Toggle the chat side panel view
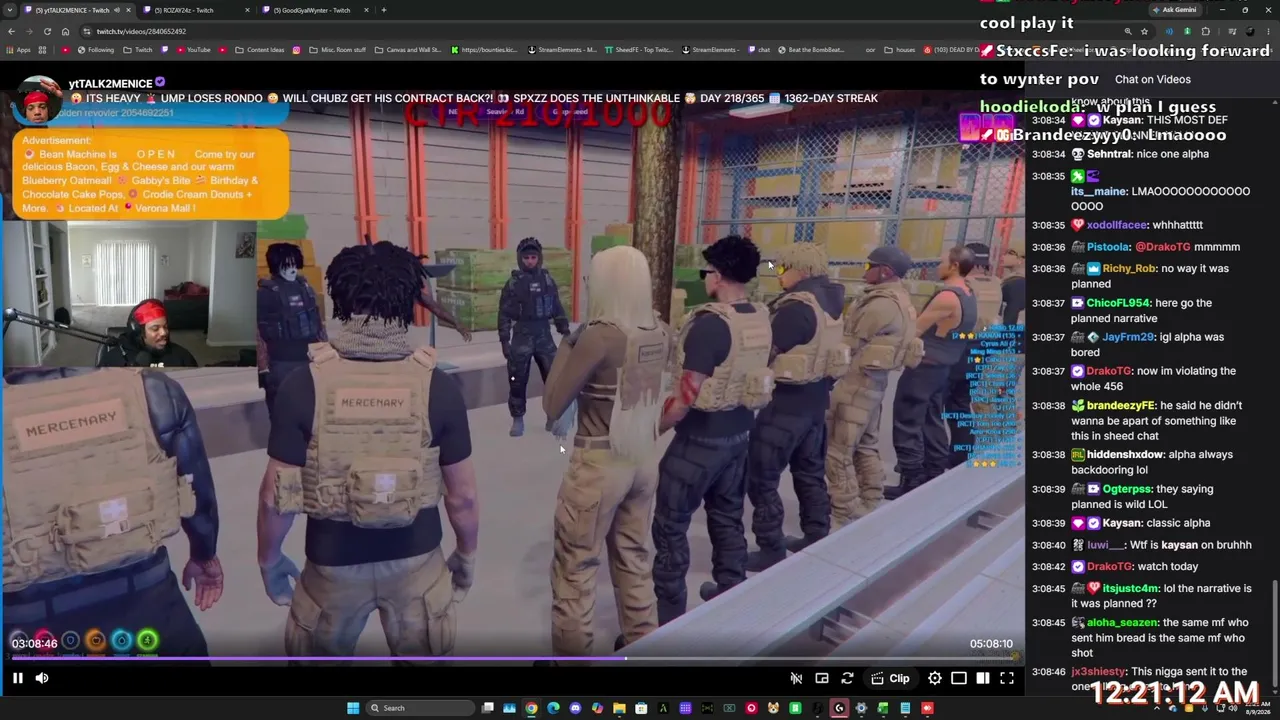The height and width of the screenshot is (720, 1280). point(983,678)
